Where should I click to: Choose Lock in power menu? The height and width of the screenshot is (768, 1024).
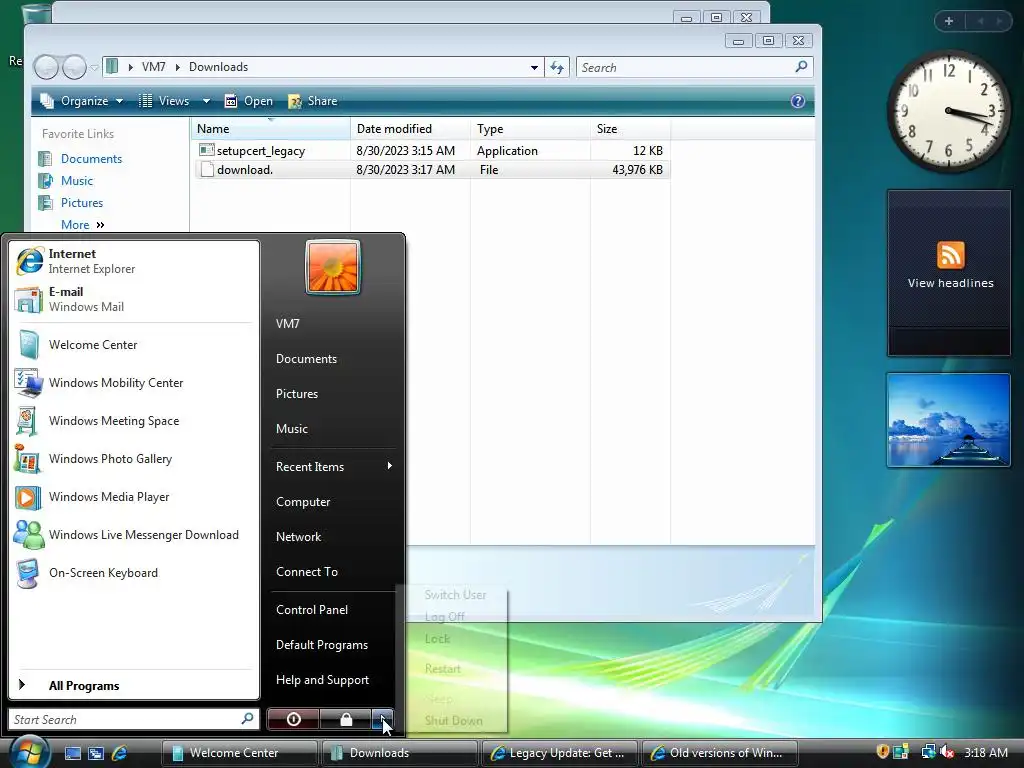click(455, 639)
